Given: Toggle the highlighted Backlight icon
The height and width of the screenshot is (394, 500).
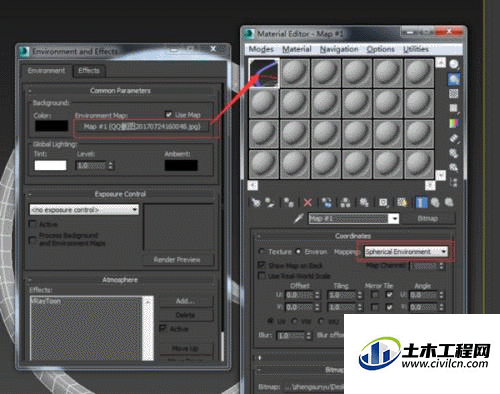Looking at the screenshot, I should (x=454, y=79).
